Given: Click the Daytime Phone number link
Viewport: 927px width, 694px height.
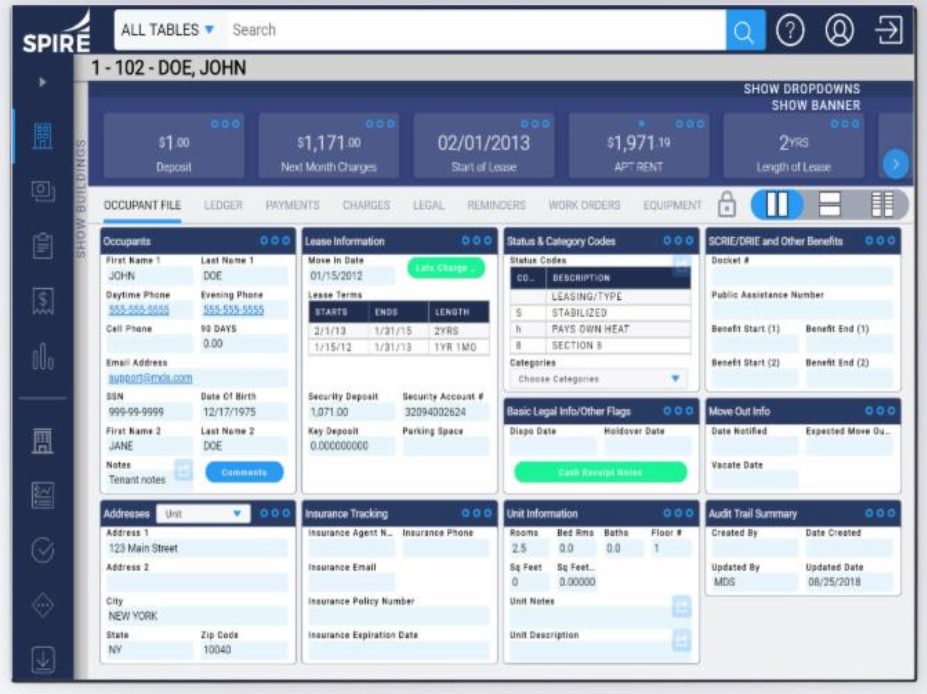Looking at the screenshot, I should [x=139, y=310].
